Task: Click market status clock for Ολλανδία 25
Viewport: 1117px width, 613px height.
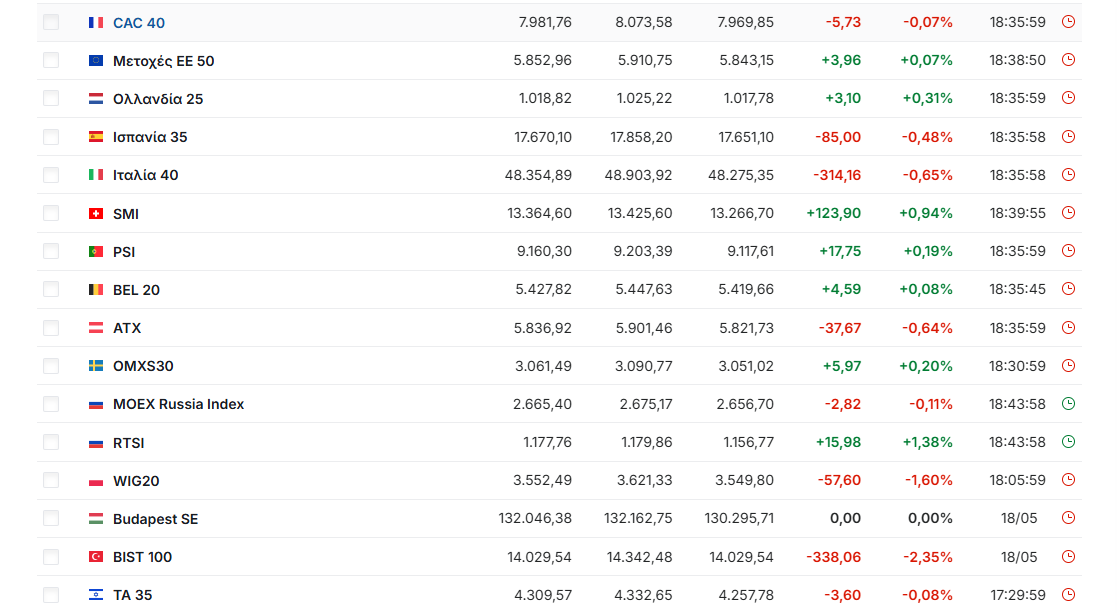Action: tap(1068, 98)
